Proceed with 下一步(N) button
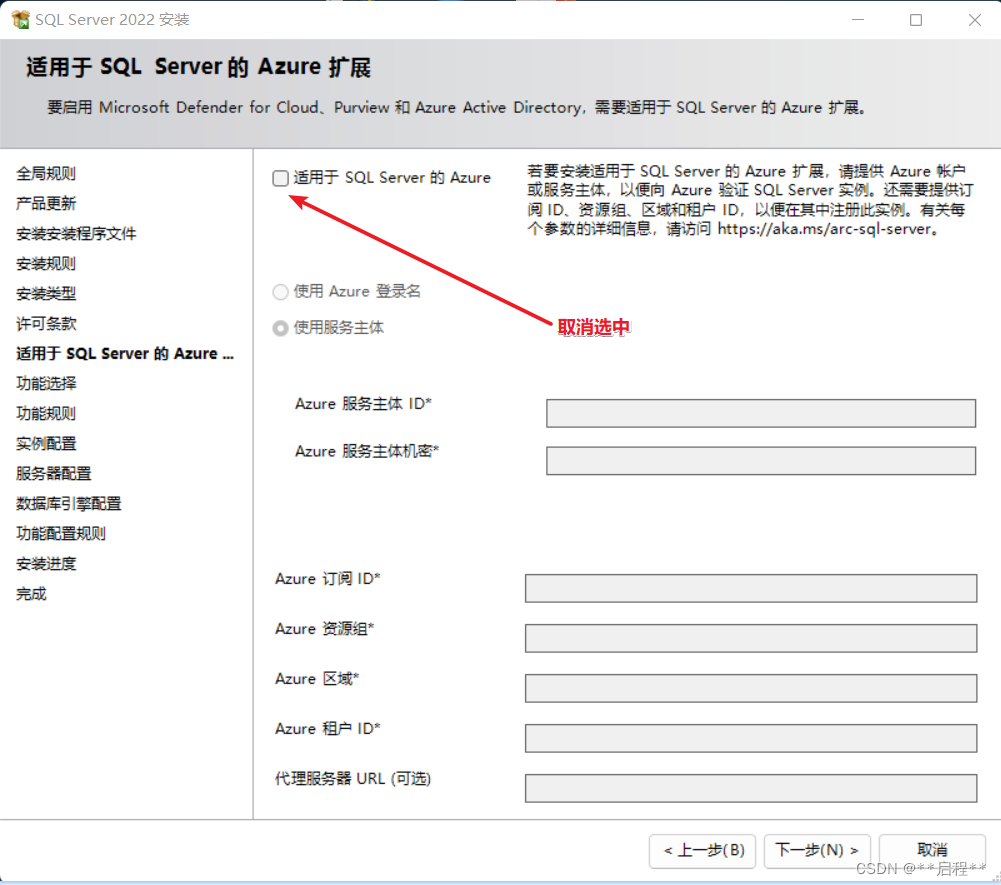The height and width of the screenshot is (885, 1001). tap(817, 851)
